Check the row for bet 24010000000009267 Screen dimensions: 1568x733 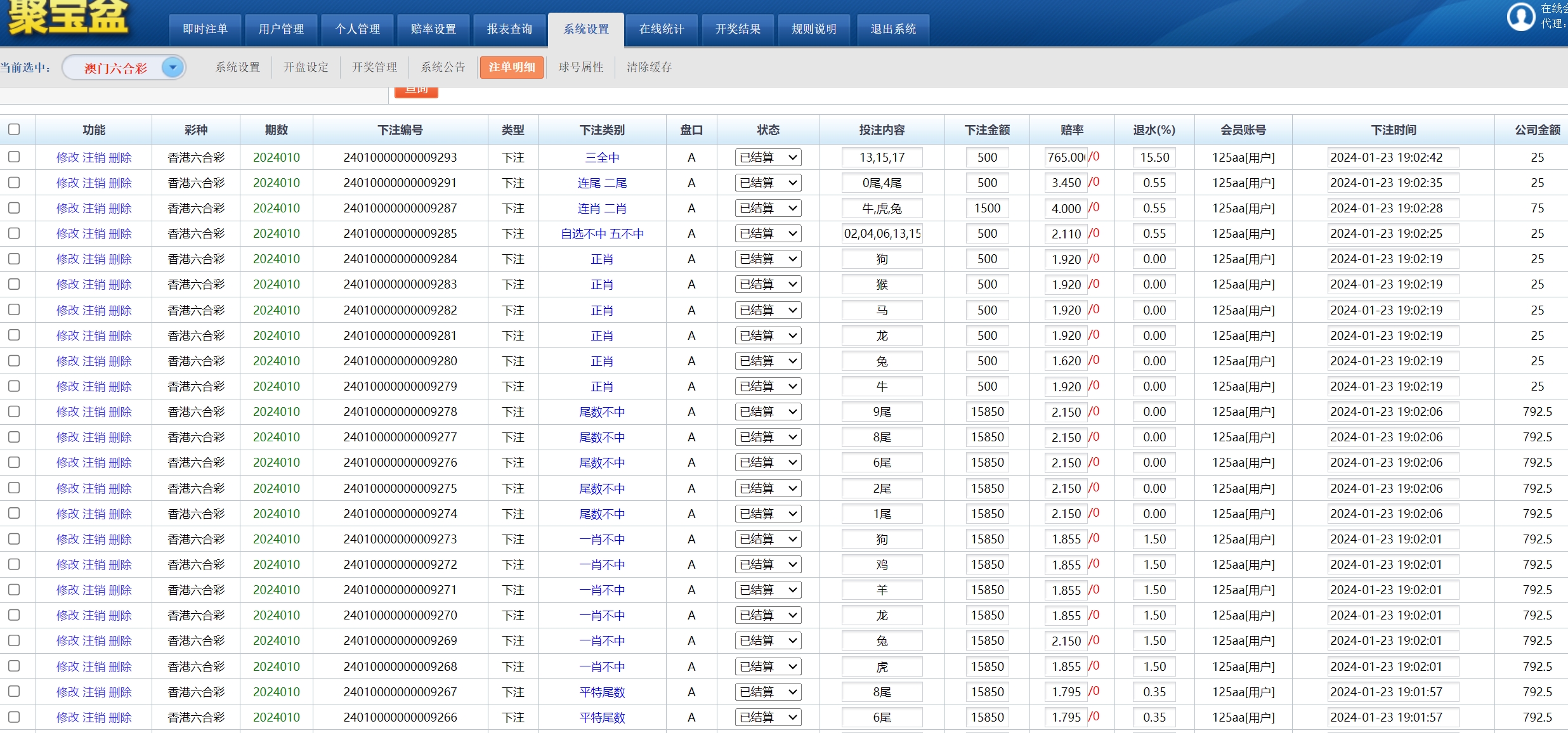[14, 691]
